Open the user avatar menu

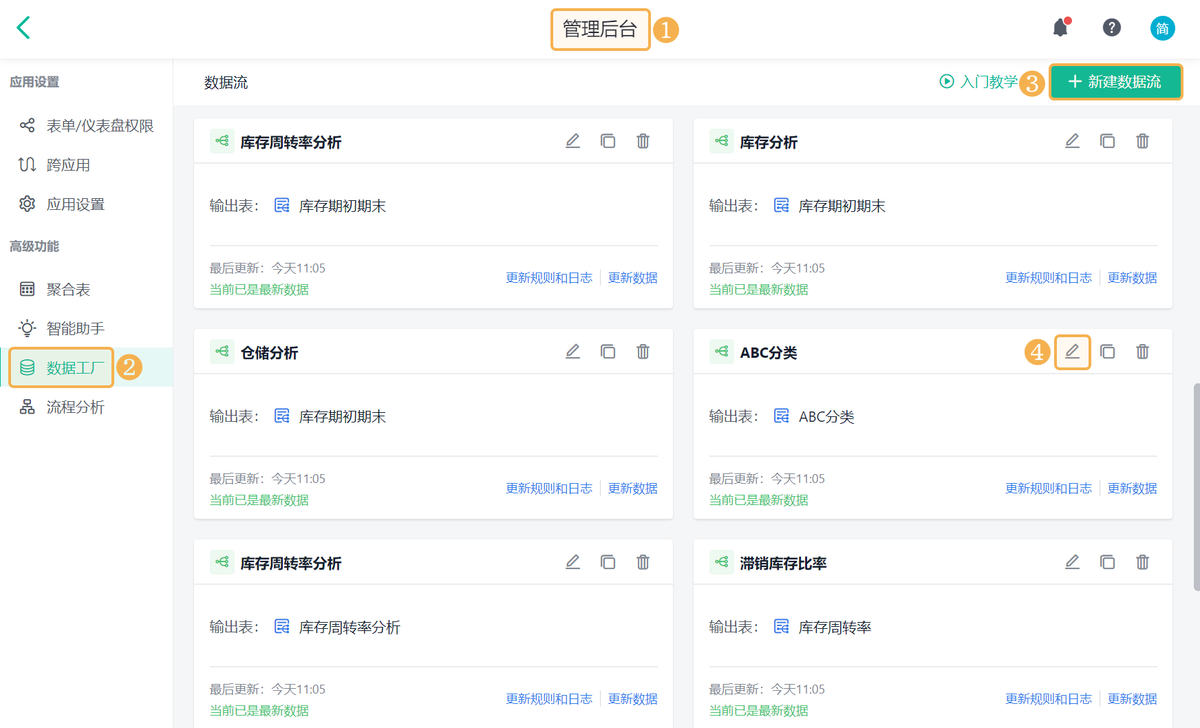click(x=1162, y=28)
